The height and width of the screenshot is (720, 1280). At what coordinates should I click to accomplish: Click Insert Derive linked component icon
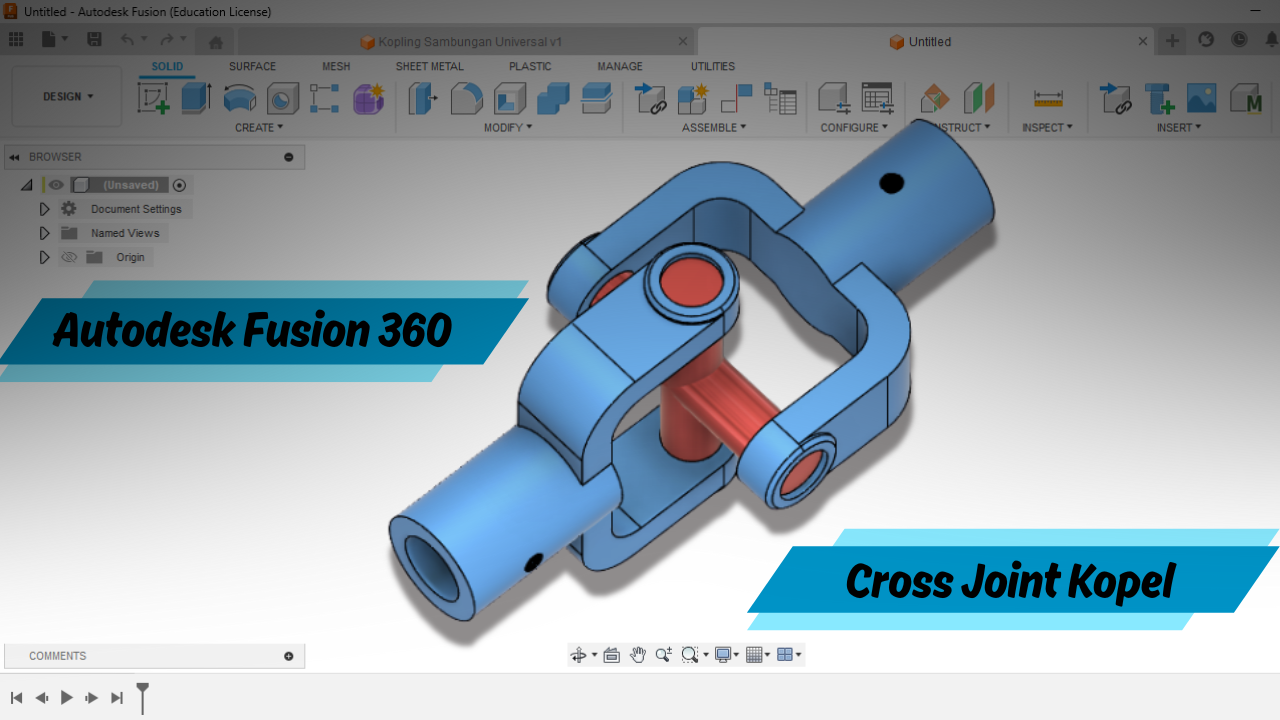pos(1115,98)
